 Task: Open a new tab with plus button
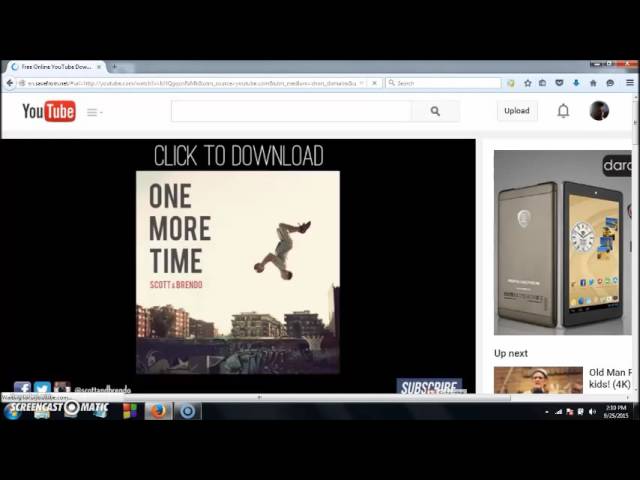[x=115, y=67]
